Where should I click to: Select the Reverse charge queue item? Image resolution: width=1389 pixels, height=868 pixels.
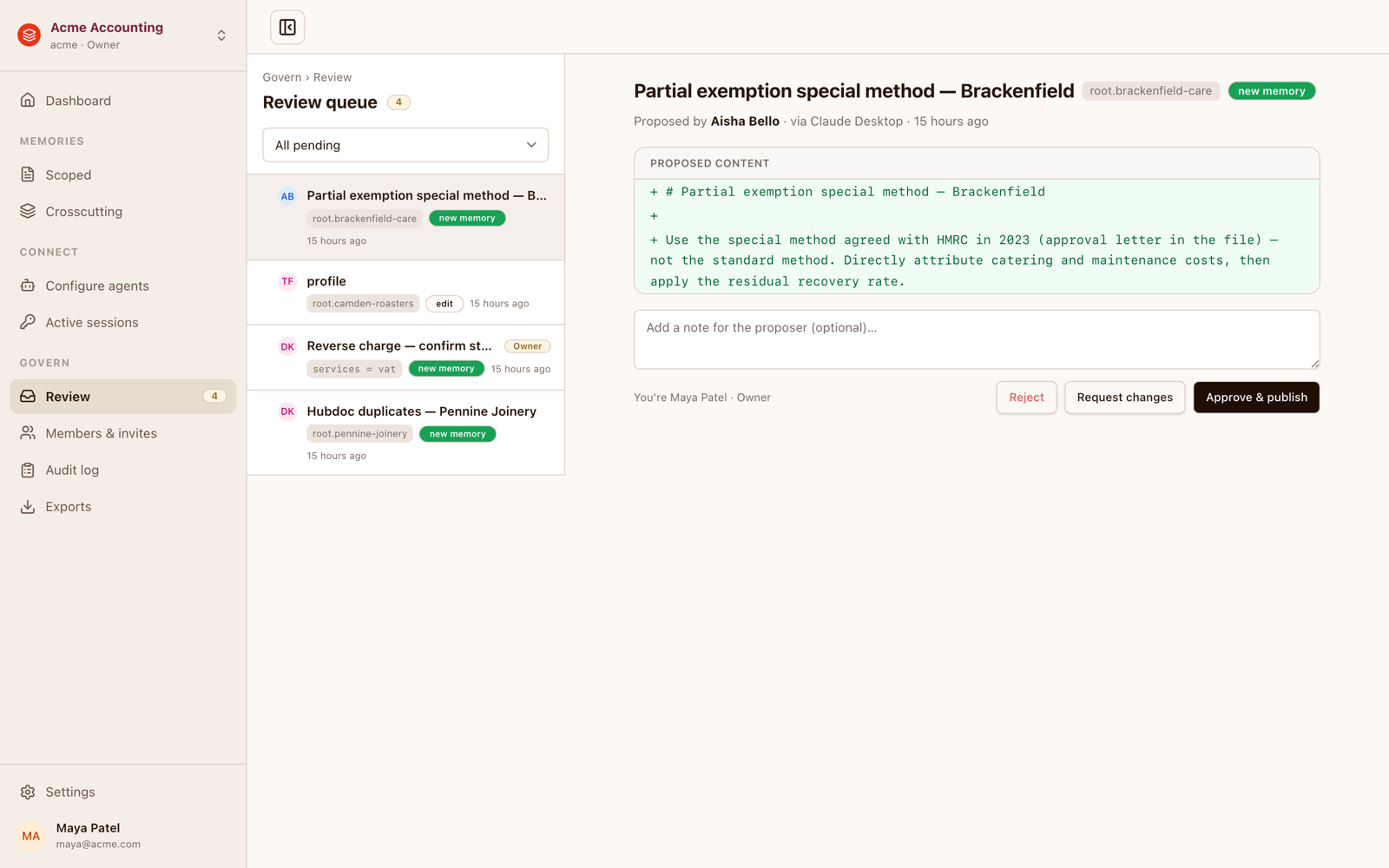[405, 358]
